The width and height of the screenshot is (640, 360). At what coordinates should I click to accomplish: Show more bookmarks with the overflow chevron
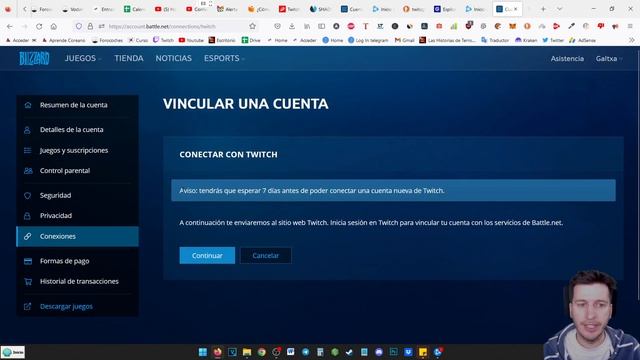point(632,40)
